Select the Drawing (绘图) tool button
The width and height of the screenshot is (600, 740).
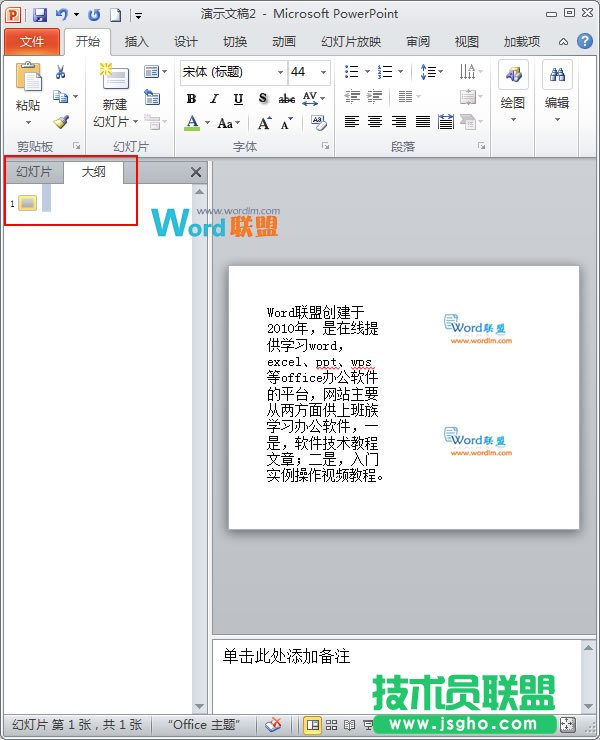tap(513, 88)
